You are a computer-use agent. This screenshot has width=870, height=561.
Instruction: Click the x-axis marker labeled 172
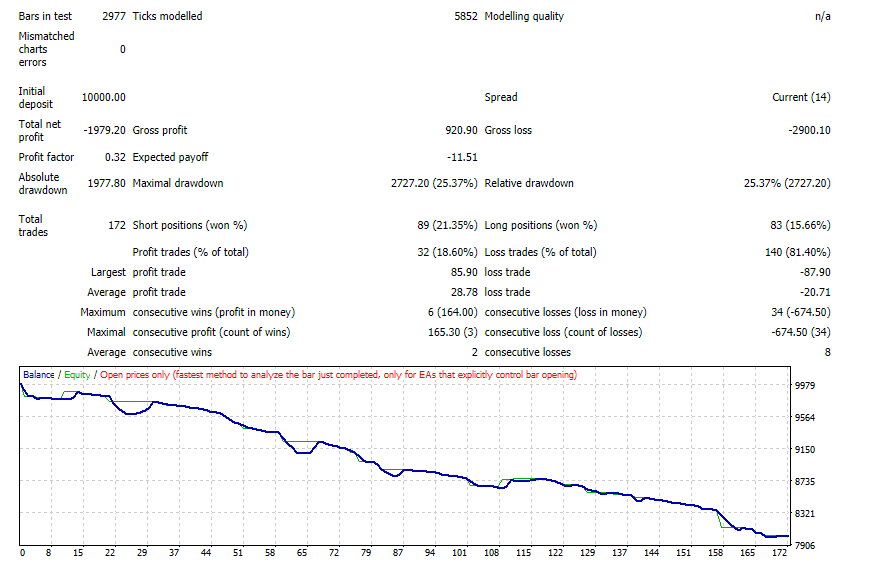pyautogui.click(x=780, y=553)
